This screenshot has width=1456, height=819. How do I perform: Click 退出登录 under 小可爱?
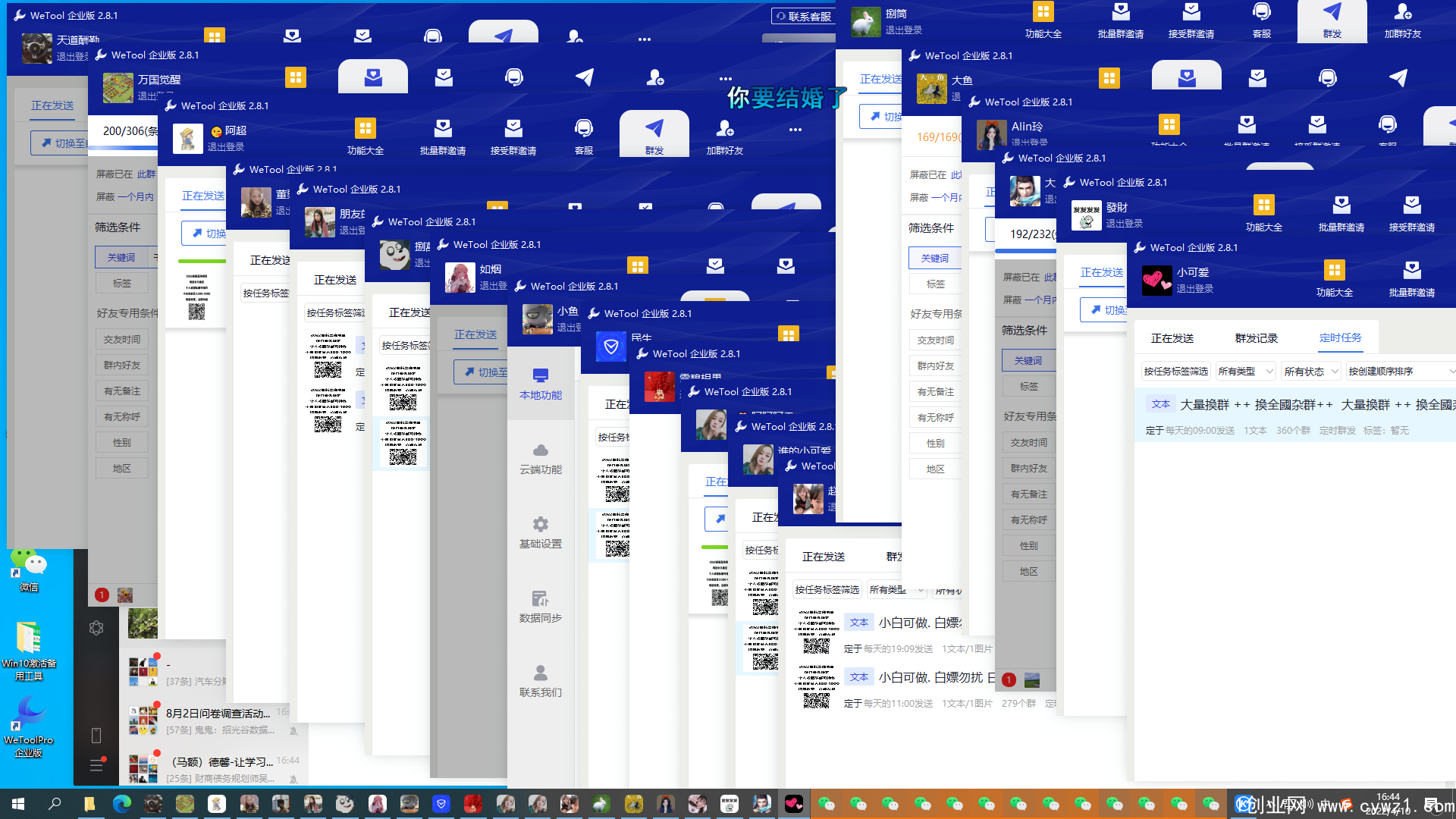pos(1195,289)
